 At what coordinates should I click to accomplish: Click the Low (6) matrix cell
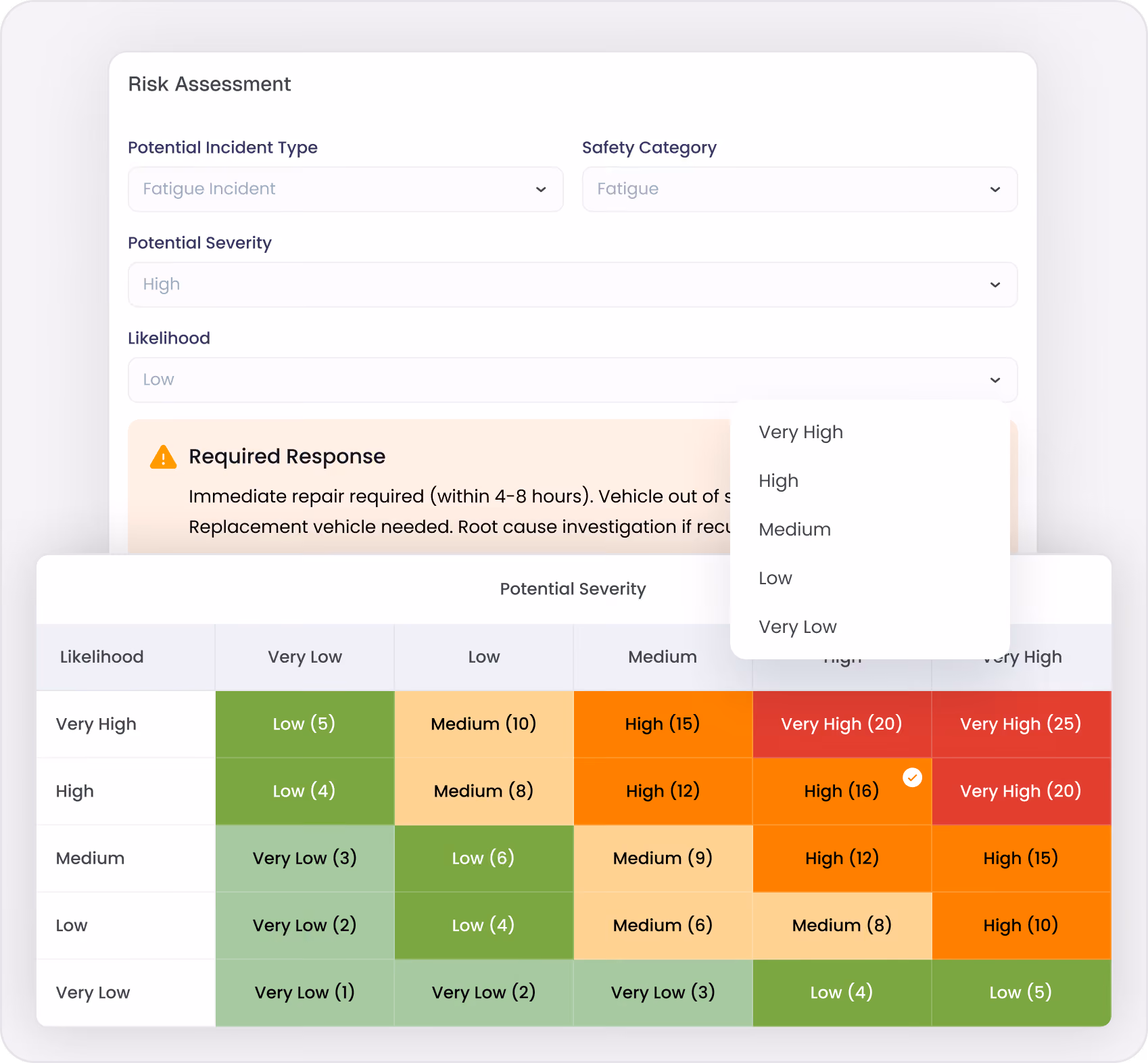tap(483, 858)
